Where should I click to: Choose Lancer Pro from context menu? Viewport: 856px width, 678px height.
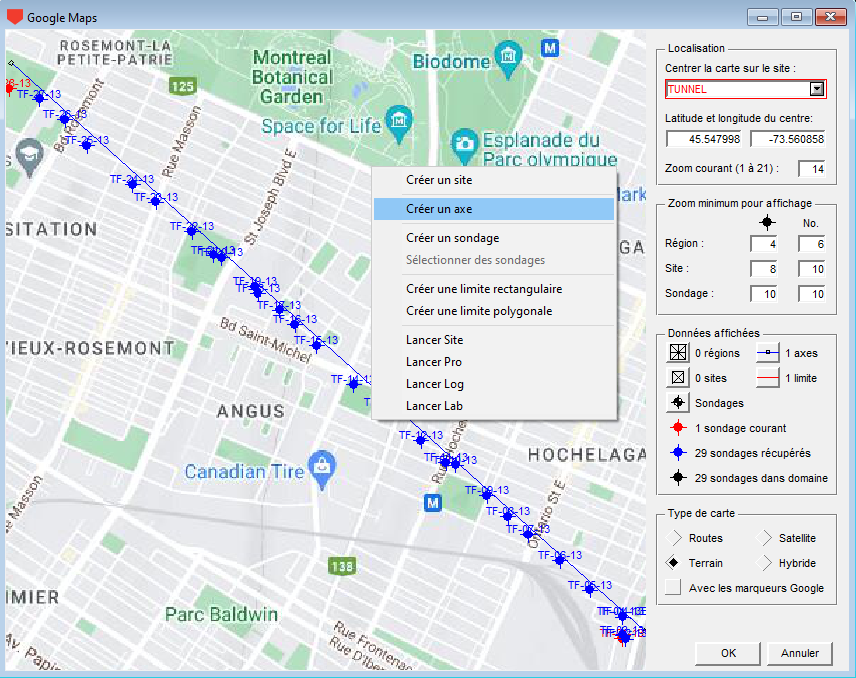pos(494,362)
